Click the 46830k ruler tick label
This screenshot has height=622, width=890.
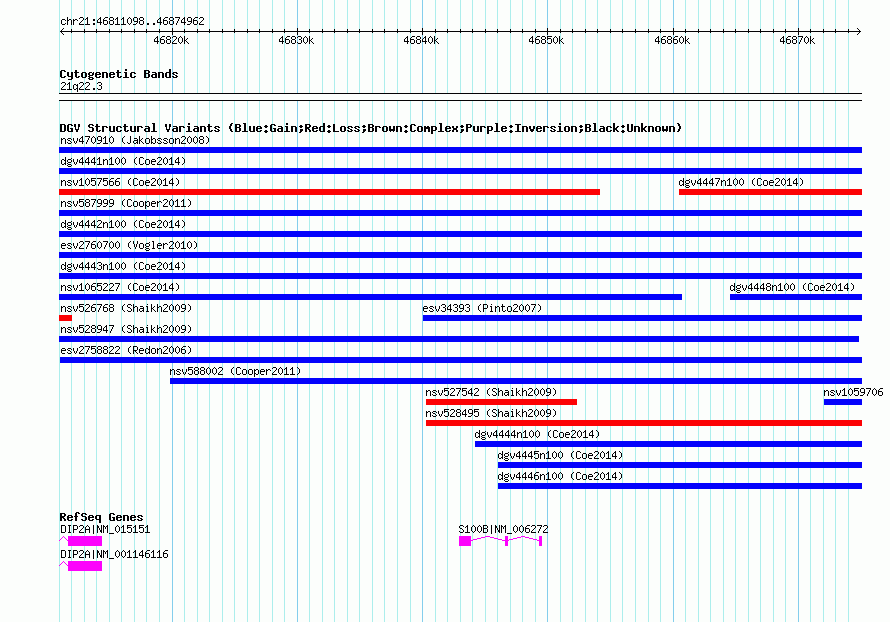pos(296,40)
